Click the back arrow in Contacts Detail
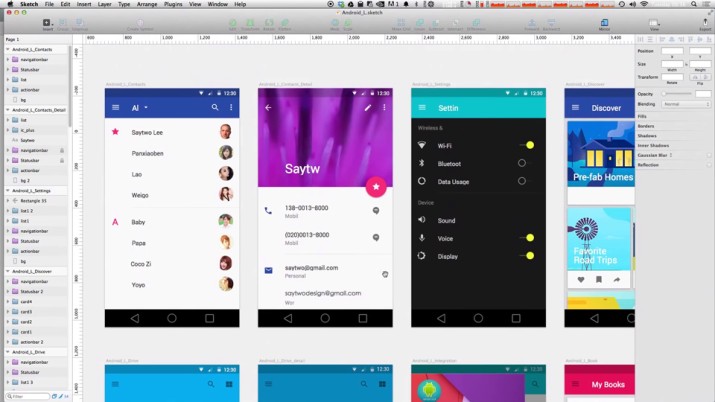 coord(268,107)
